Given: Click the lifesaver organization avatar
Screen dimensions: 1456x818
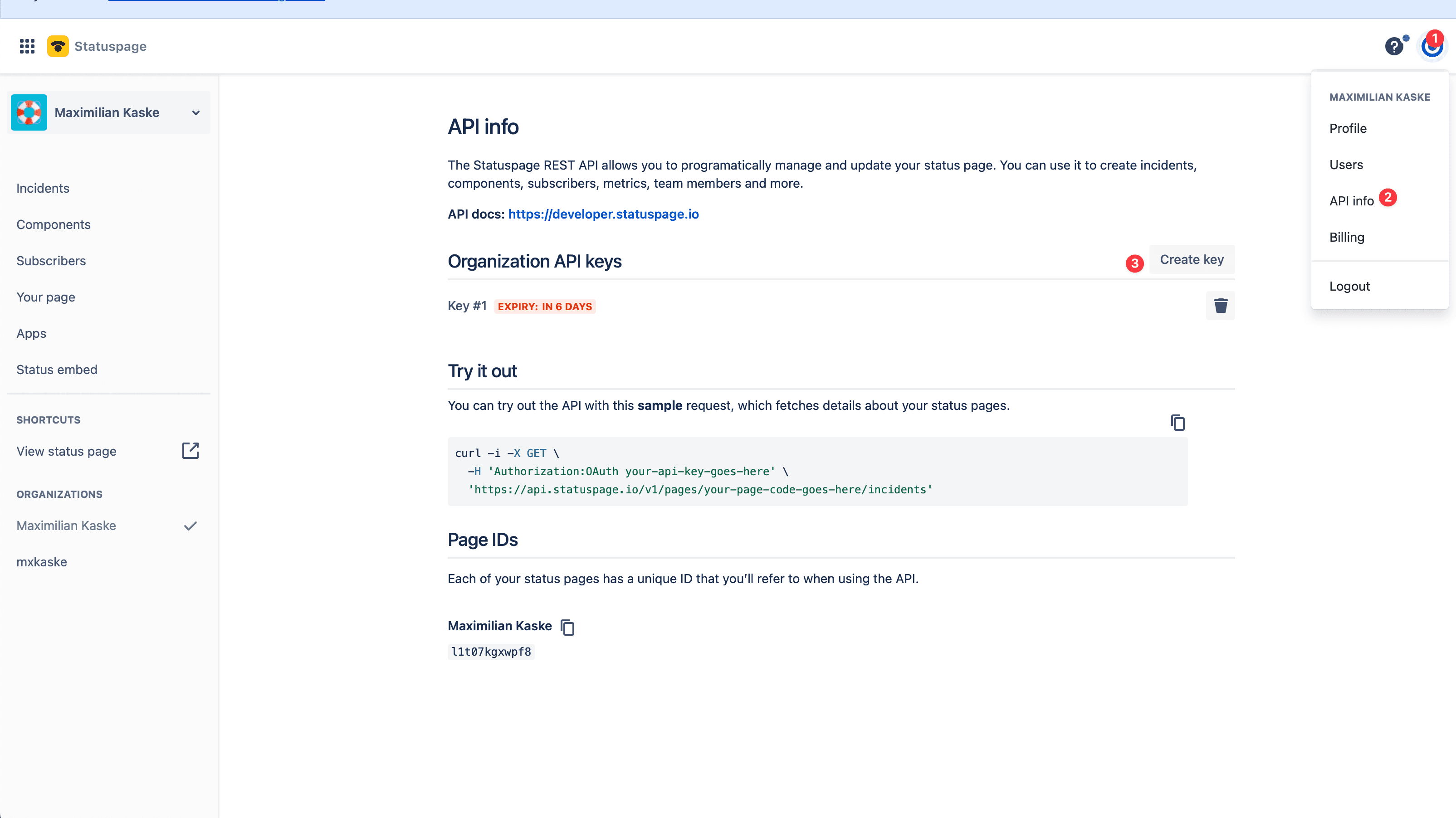Looking at the screenshot, I should point(29,112).
